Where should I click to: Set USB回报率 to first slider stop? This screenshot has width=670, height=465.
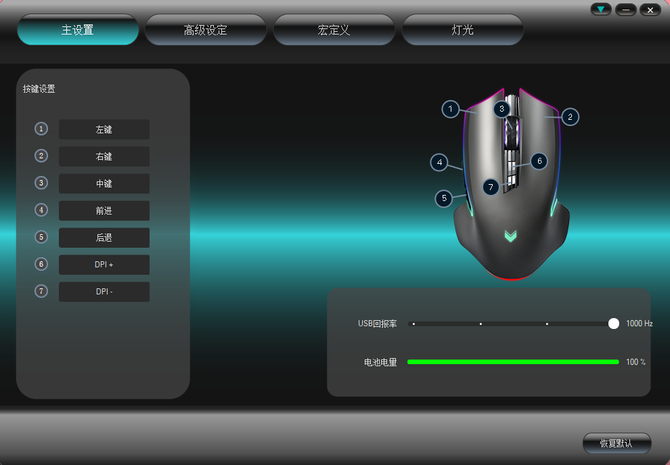(414, 324)
